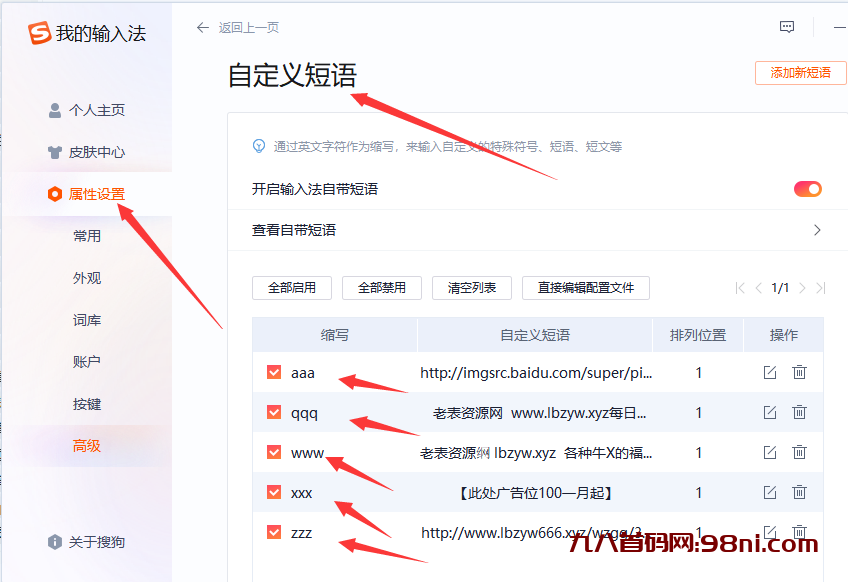Select 皮肤中心 in the sidebar
Image resolution: width=848 pixels, height=582 pixels.
point(96,152)
